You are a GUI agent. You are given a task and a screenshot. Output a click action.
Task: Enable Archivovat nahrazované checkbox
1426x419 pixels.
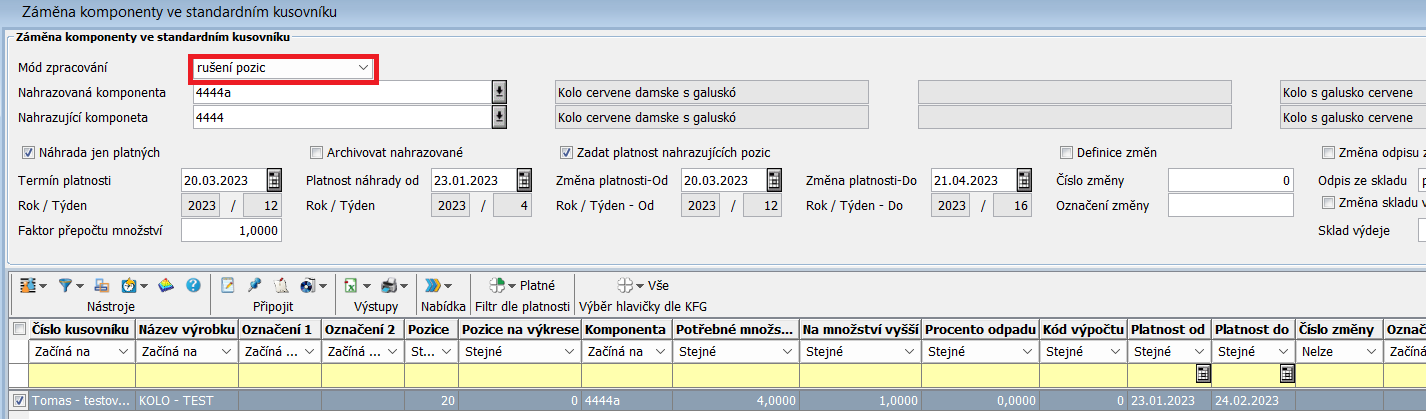point(317,153)
